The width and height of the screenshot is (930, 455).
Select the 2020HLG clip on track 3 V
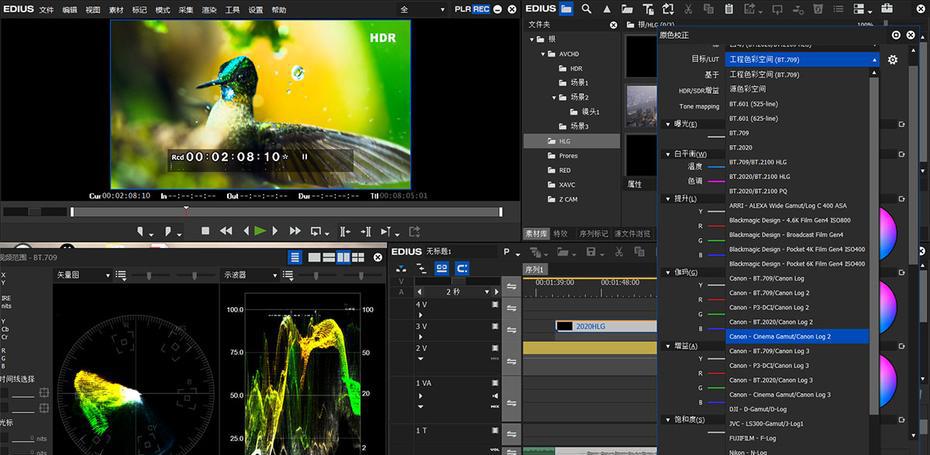coord(606,326)
